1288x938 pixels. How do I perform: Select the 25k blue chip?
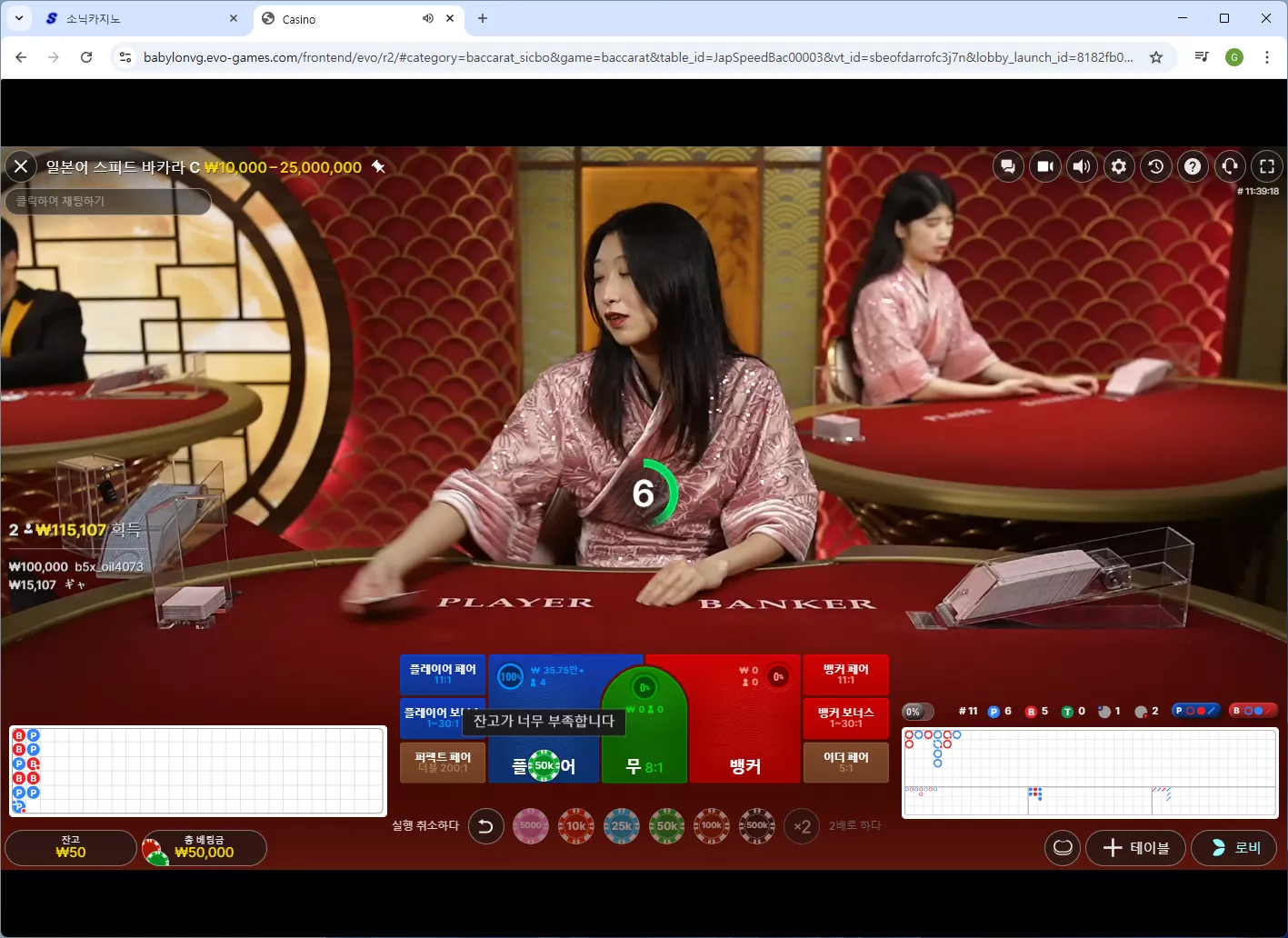tap(622, 826)
